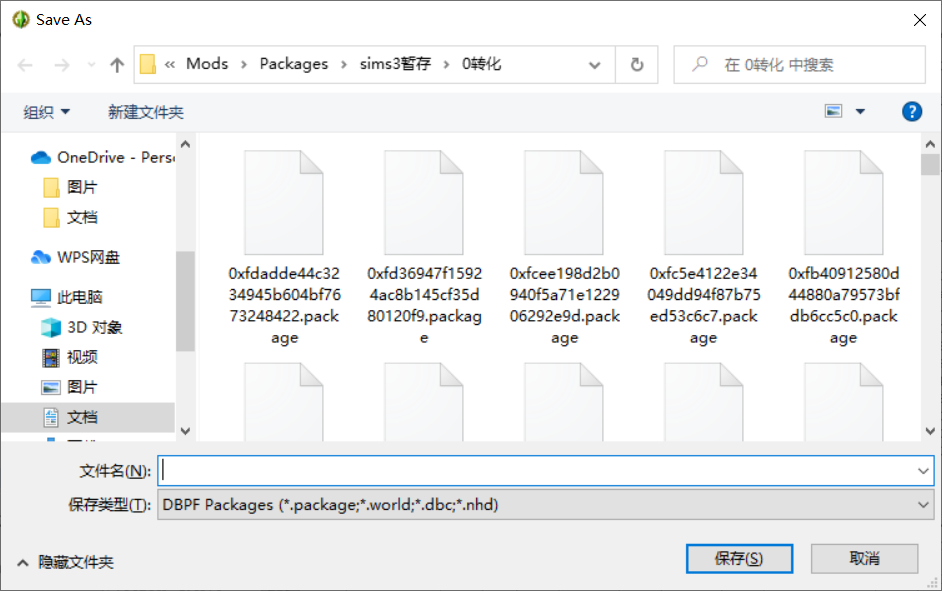
Task: Click the Mods breadcrumb segment
Action: click(x=207, y=64)
